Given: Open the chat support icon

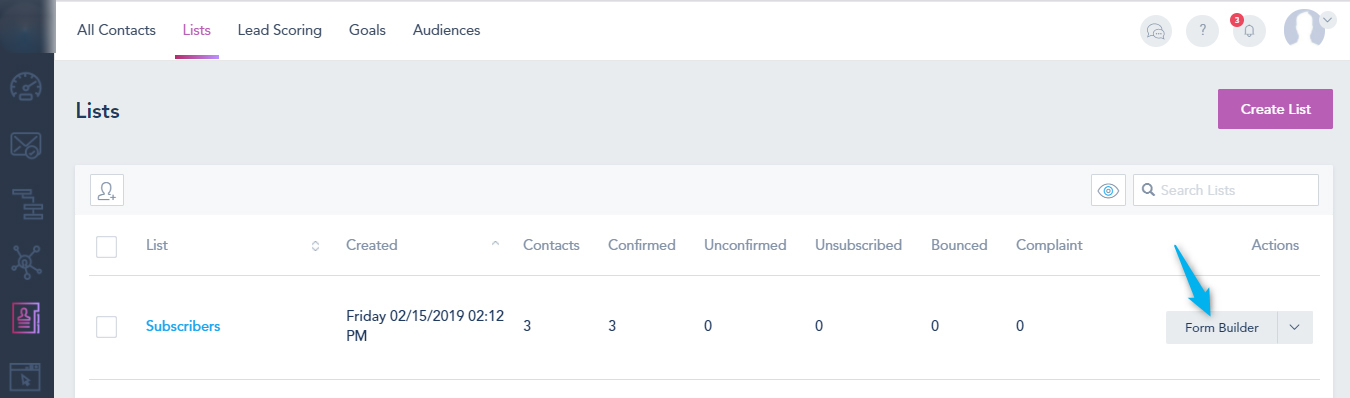Looking at the screenshot, I should (1156, 31).
